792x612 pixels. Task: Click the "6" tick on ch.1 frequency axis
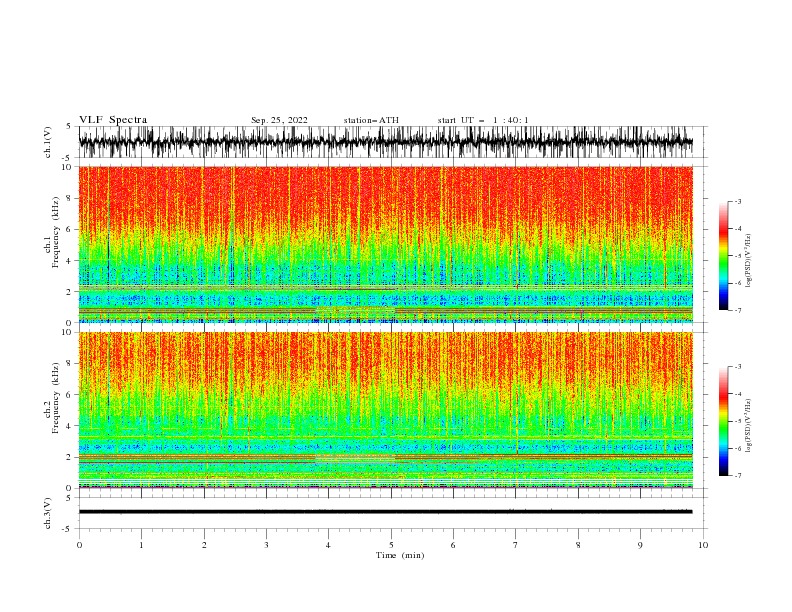[x=70, y=229]
